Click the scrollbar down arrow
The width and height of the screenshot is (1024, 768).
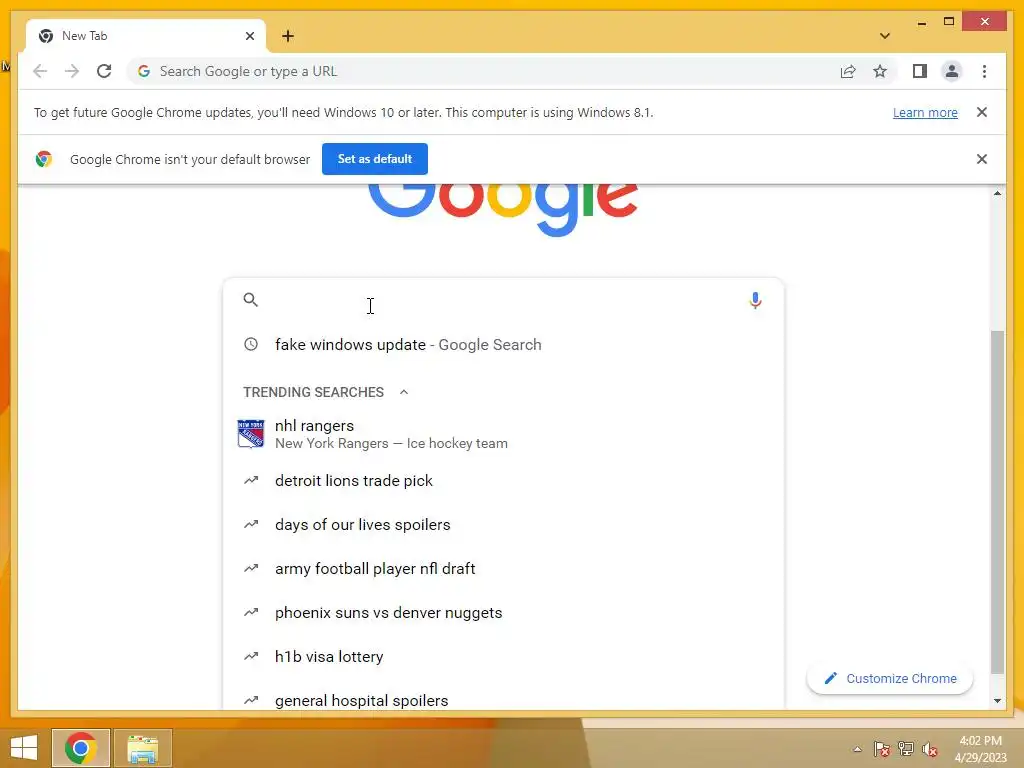[997, 701]
